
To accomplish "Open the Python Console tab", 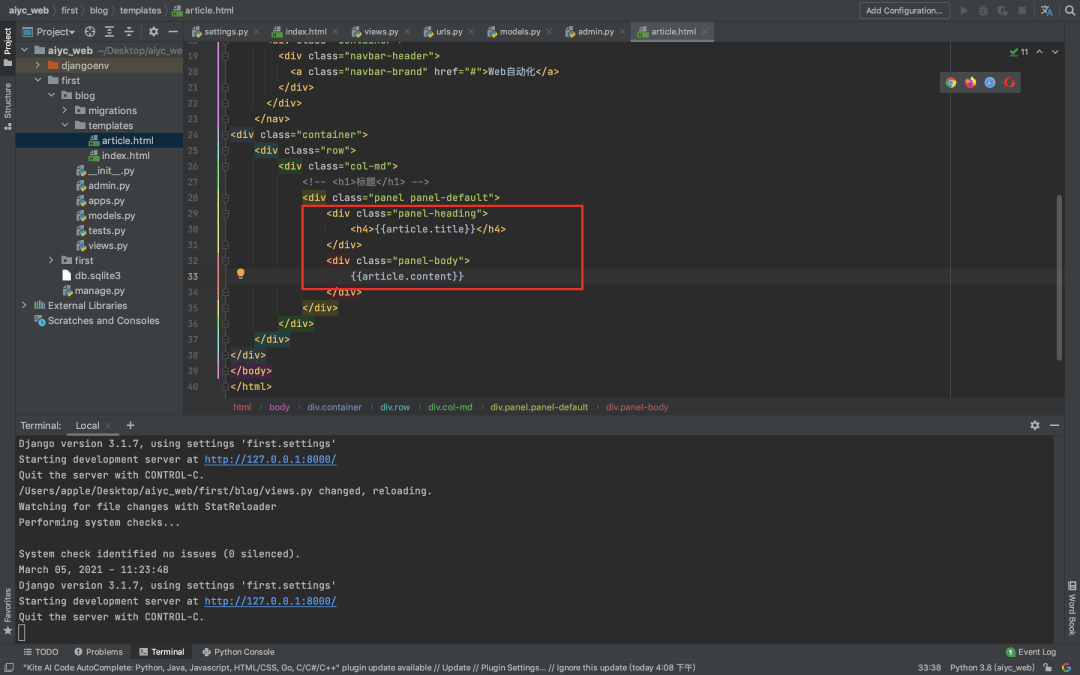I will pyautogui.click(x=237, y=652).
